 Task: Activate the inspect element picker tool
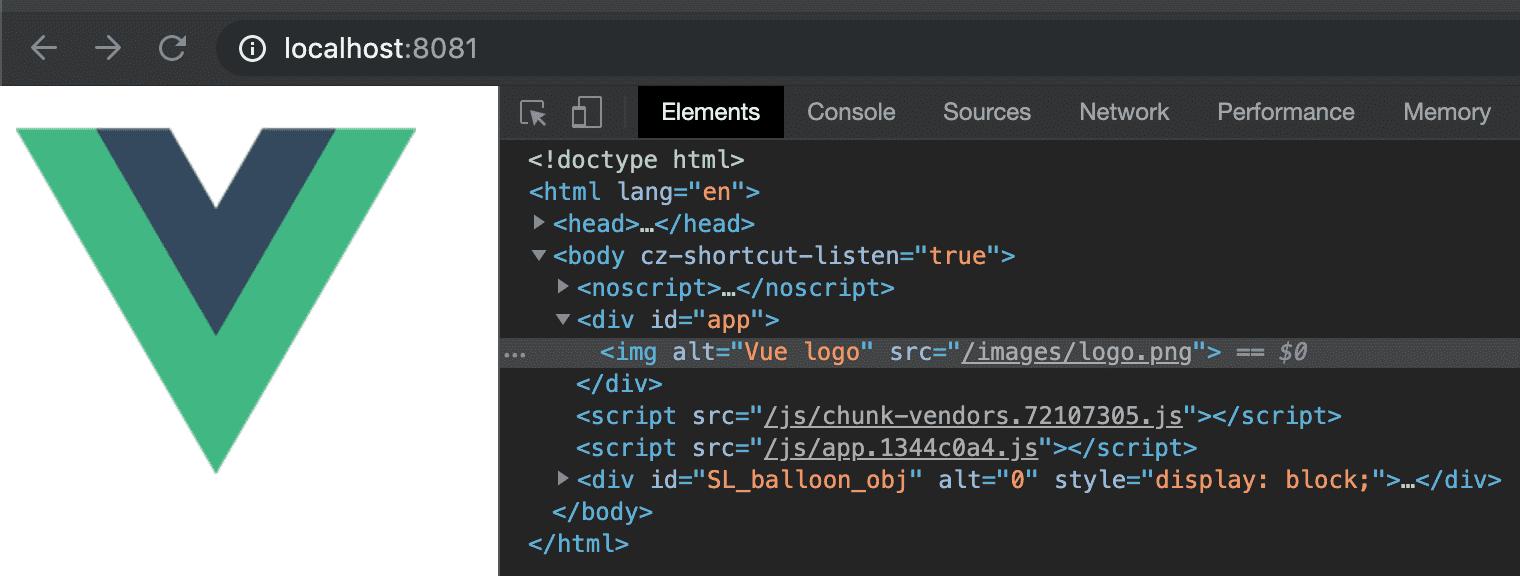coord(534,113)
